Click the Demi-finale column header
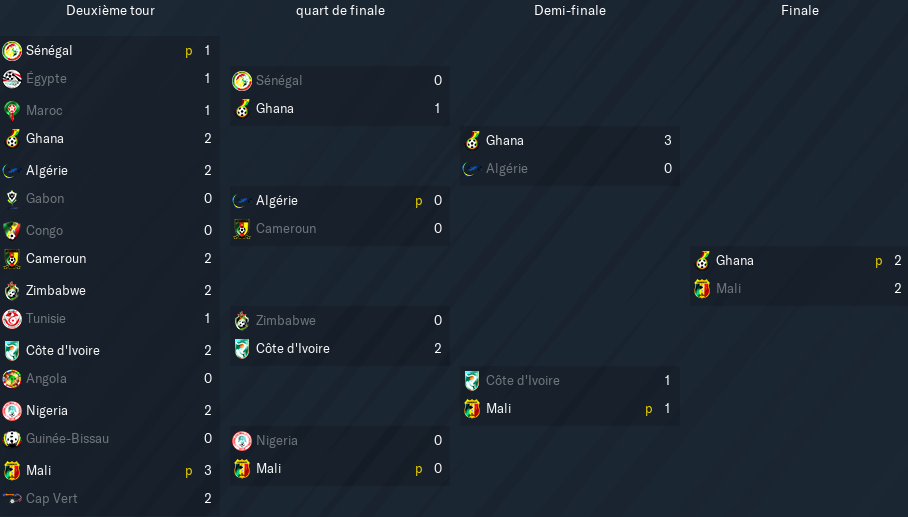908x517 pixels. [570, 10]
